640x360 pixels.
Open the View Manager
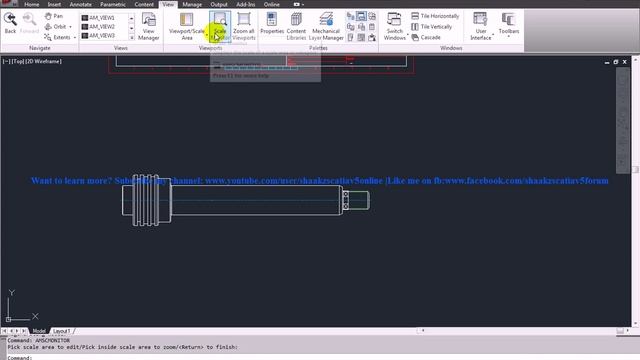[149, 26]
